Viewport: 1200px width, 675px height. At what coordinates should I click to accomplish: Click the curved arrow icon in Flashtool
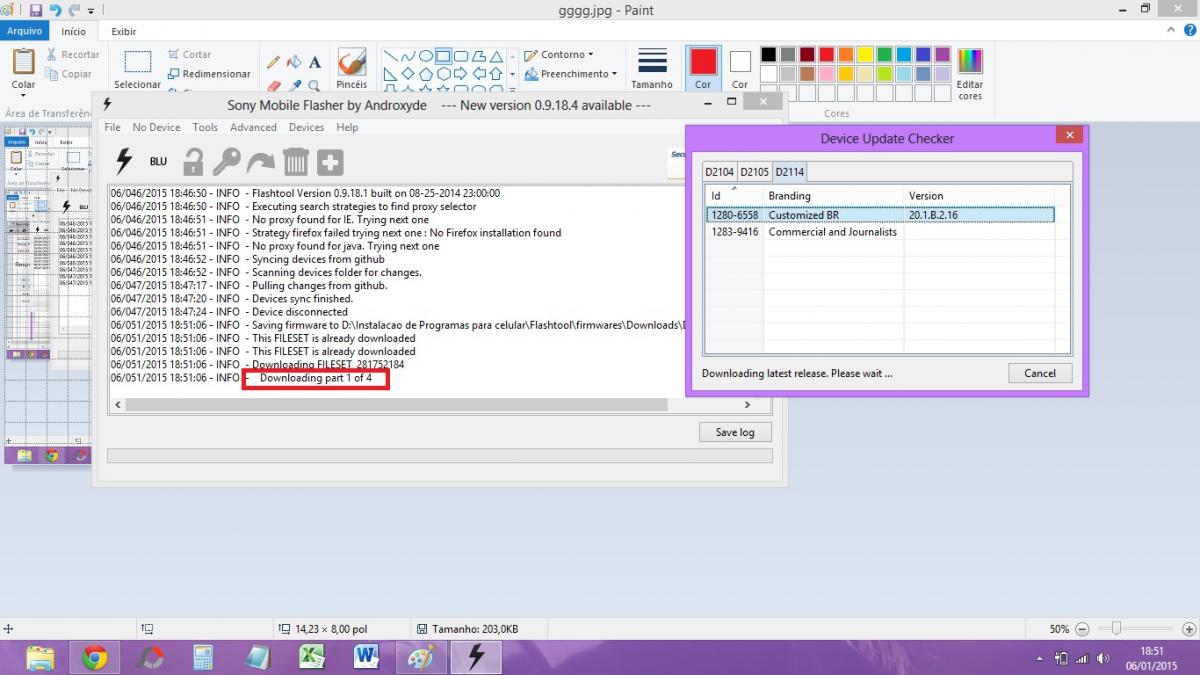point(261,162)
